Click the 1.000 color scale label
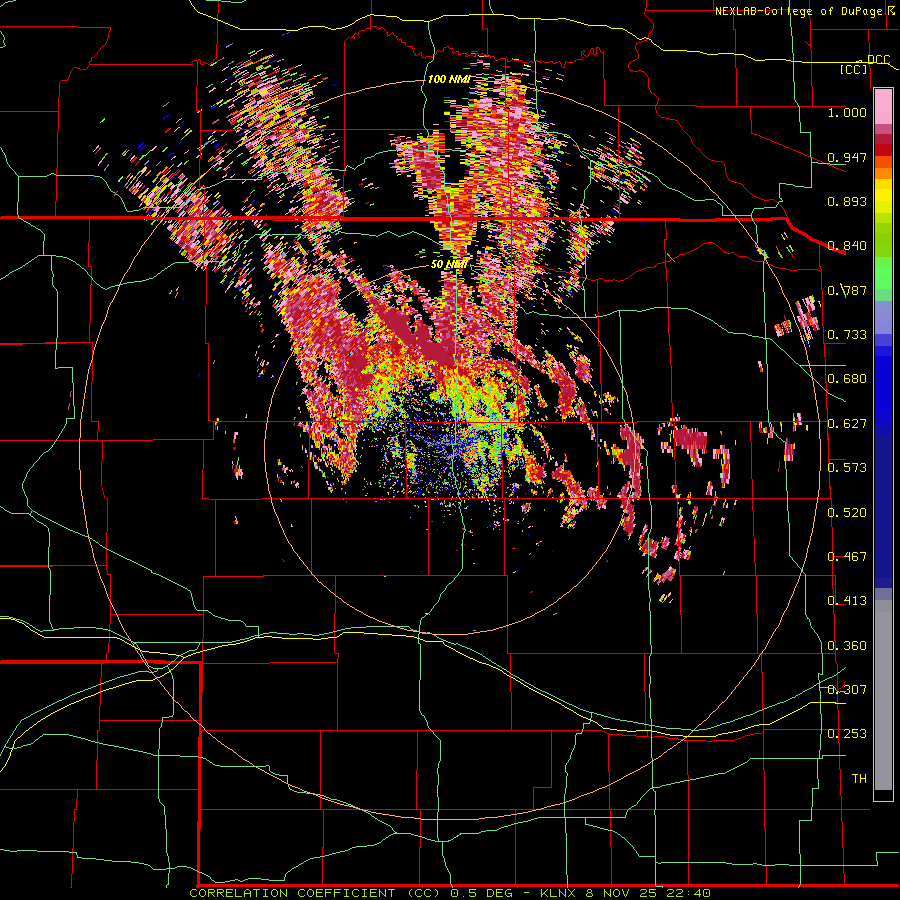Viewport: 900px width, 900px height. (847, 112)
